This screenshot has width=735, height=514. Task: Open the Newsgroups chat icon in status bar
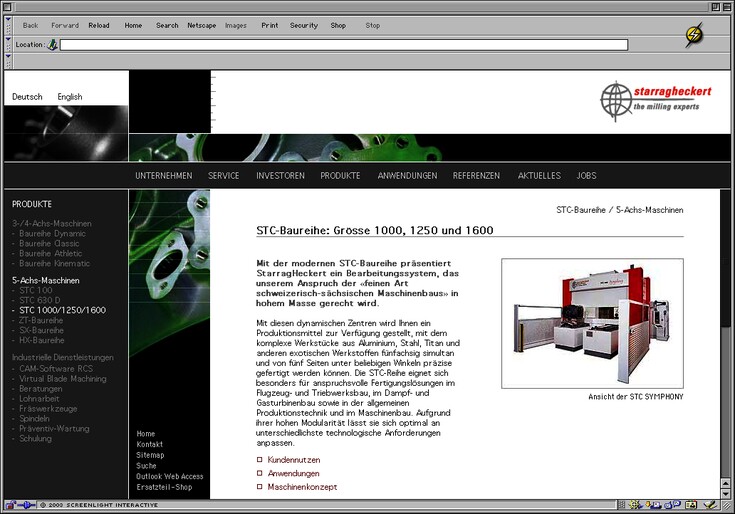[x=673, y=505]
